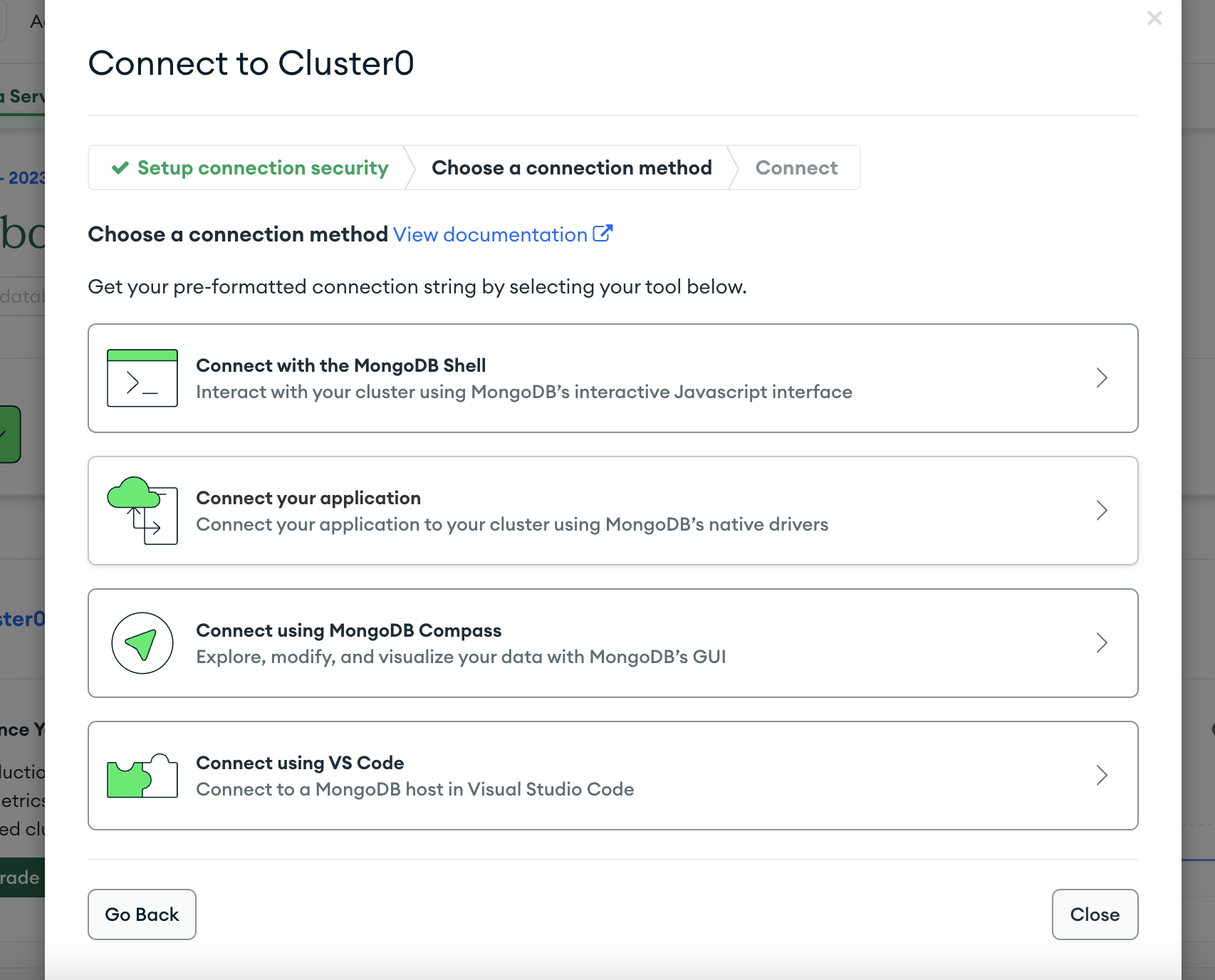The height and width of the screenshot is (980, 1215).
Task: Click the VS Code puzzle piece icon
Action: point(142,776)
